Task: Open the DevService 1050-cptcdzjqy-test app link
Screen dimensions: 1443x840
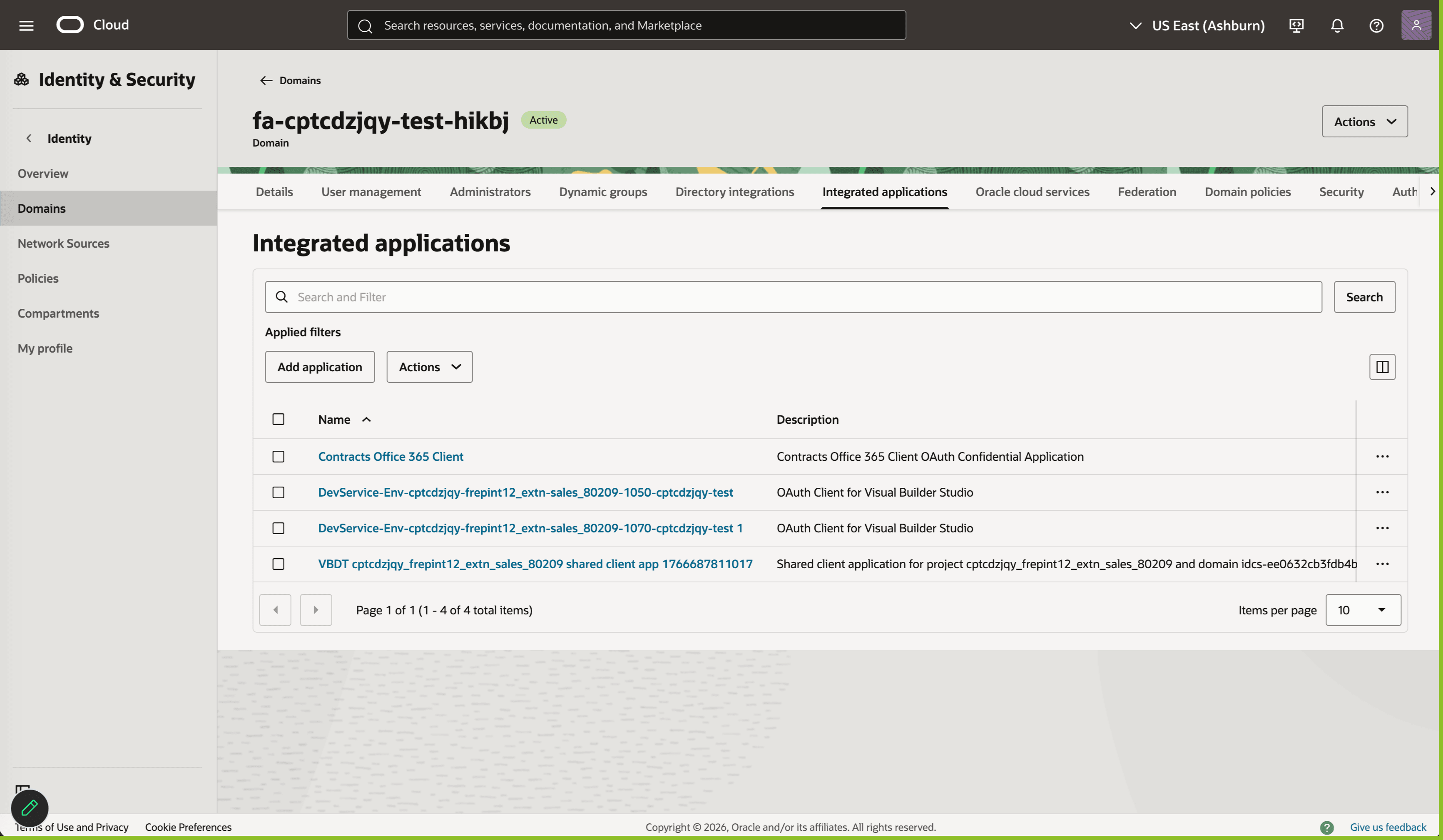Action: (x=526, y=492)
